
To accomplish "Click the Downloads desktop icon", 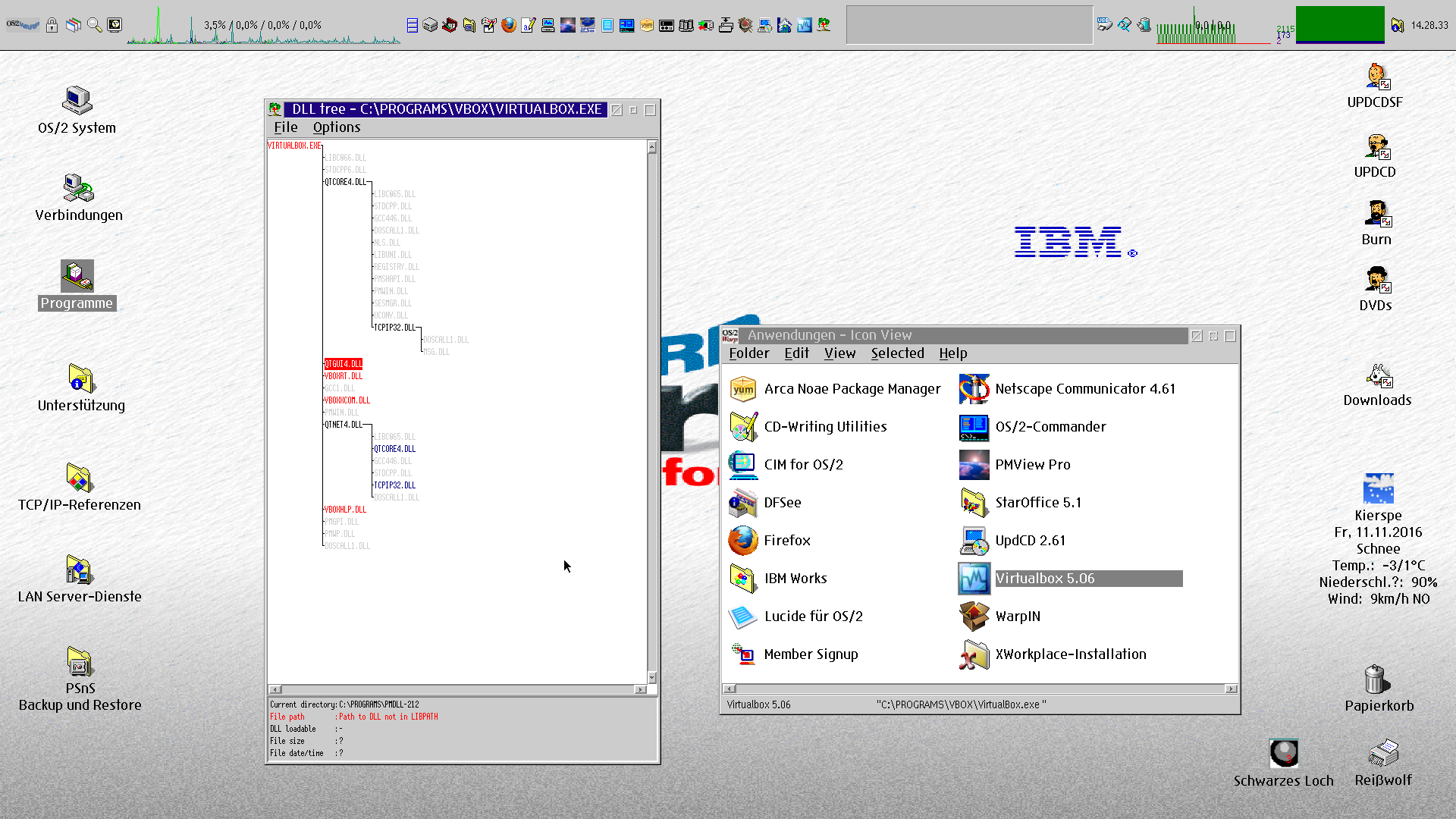I will pos(1379,375).
